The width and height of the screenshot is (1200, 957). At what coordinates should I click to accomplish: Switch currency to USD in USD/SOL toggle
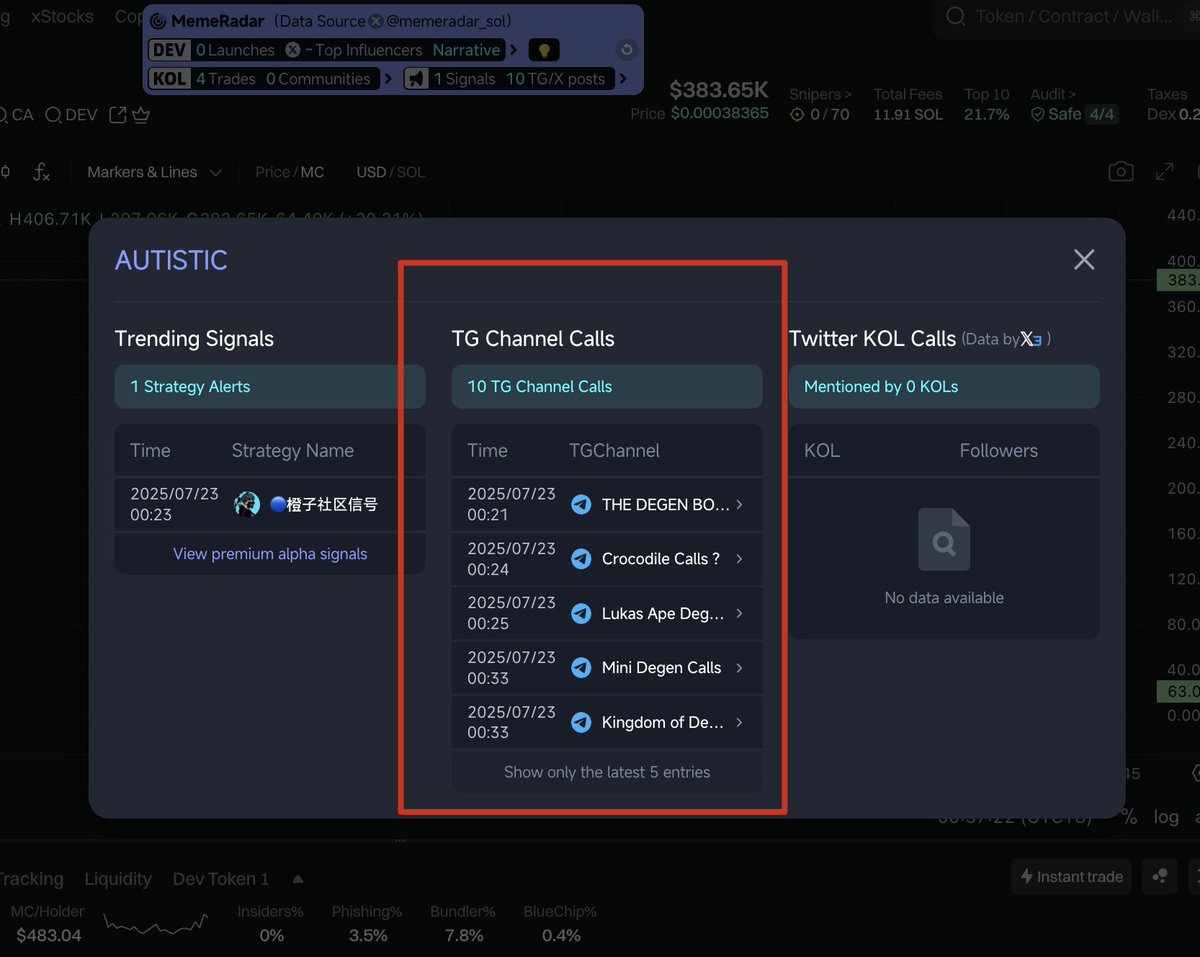click(x=371, y=172)
